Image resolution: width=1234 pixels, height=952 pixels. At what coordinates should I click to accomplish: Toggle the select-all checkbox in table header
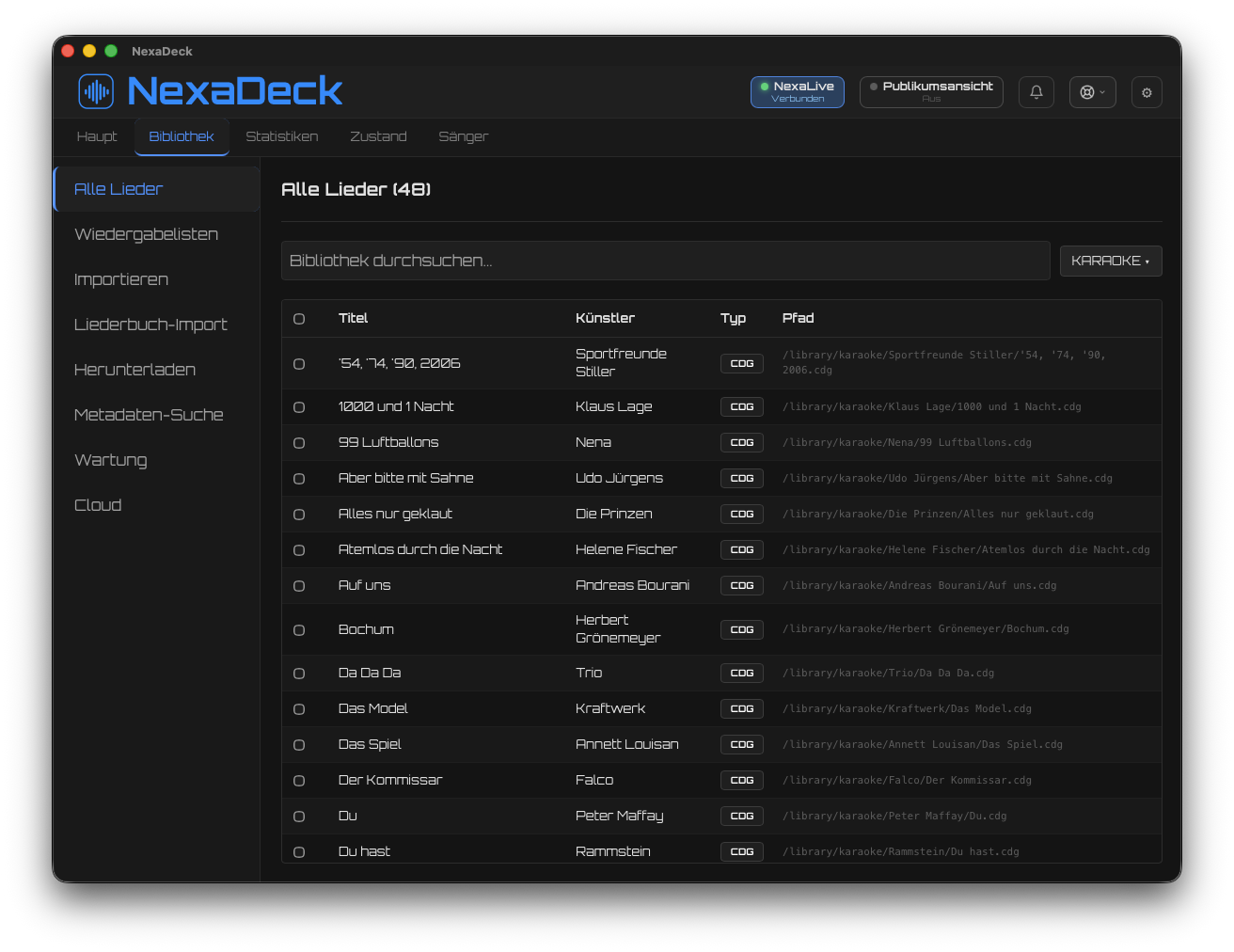299,319
